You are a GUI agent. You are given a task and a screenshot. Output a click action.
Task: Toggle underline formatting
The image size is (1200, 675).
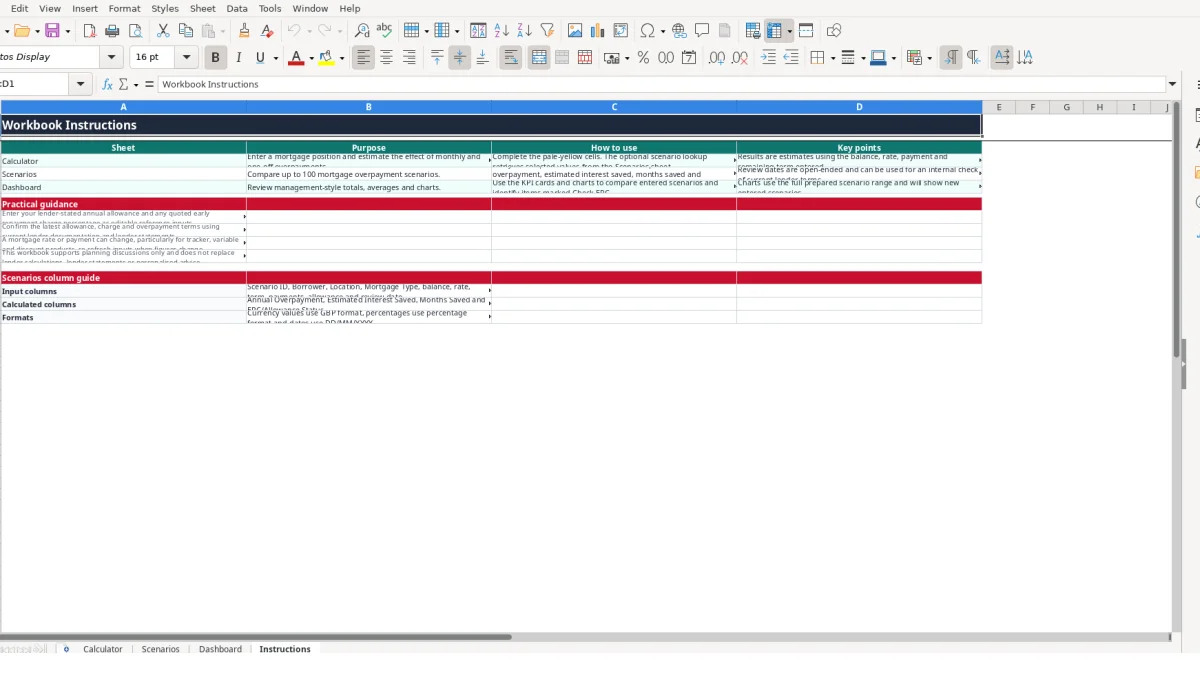[x=261, y=58]
